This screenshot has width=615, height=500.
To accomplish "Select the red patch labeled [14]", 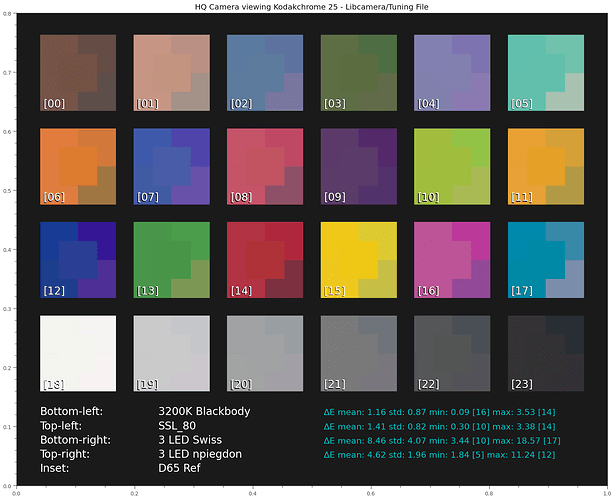I will [265, 259].
